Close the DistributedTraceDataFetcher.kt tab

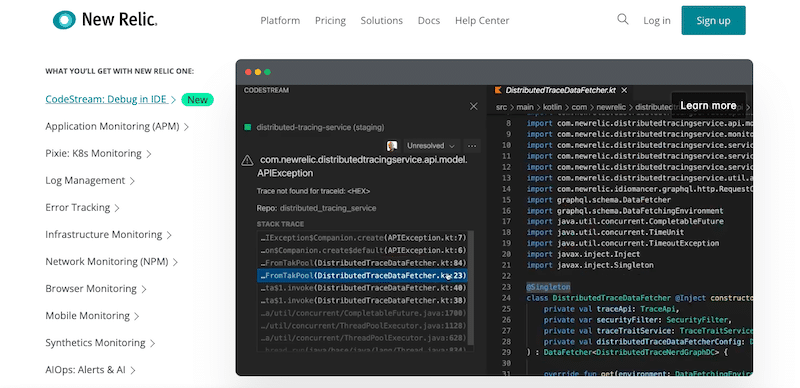[623, 90]
